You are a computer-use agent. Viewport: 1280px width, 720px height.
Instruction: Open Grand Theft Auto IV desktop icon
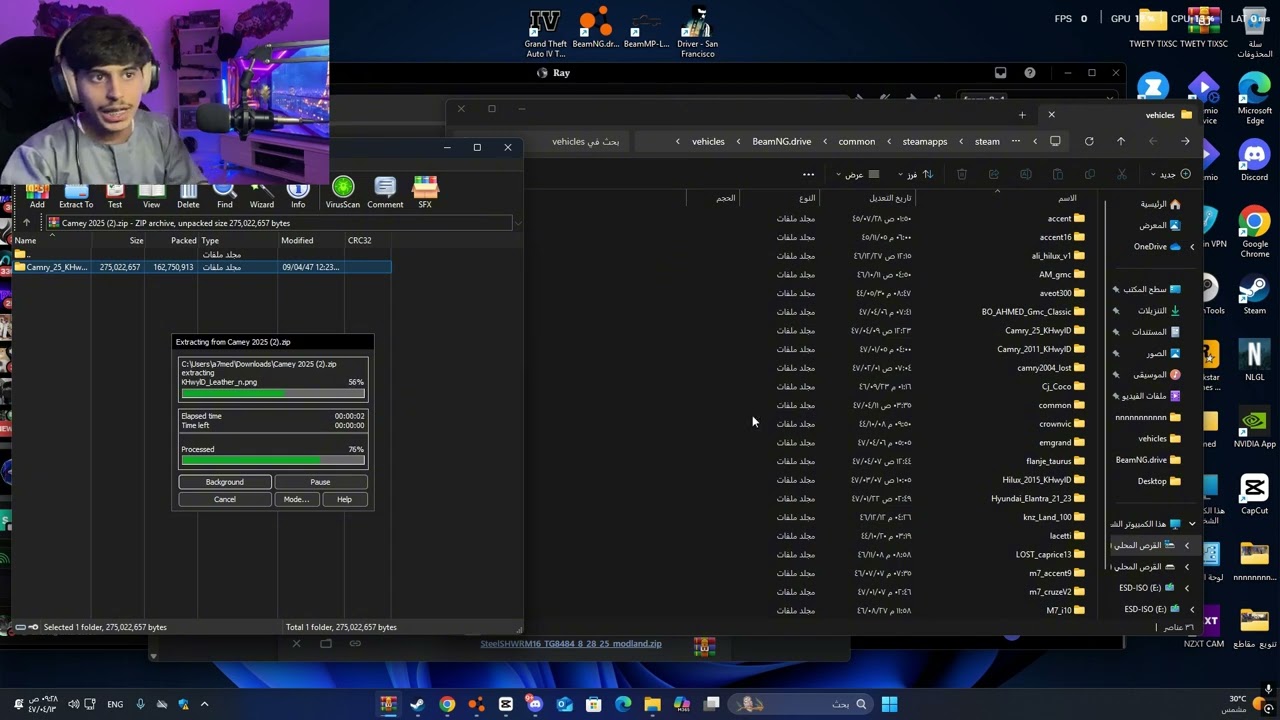tap(545, 34)
